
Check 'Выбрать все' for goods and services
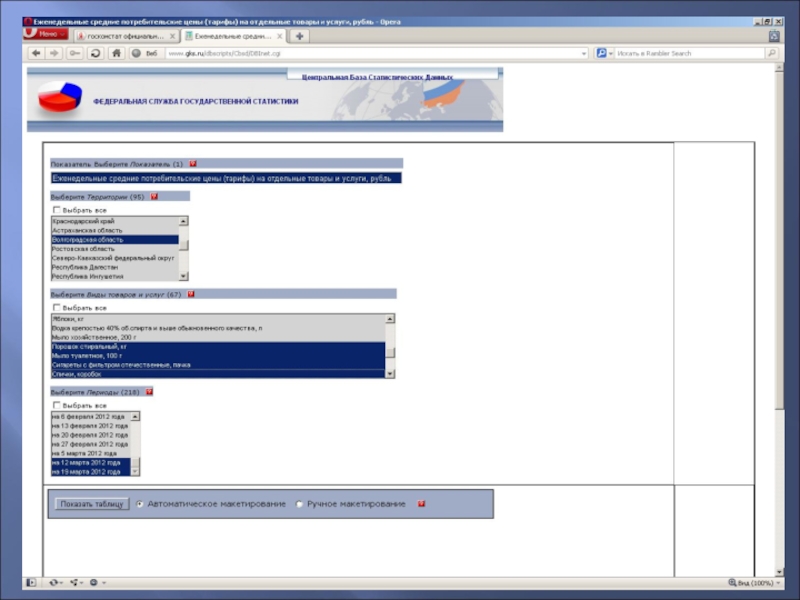57,308
